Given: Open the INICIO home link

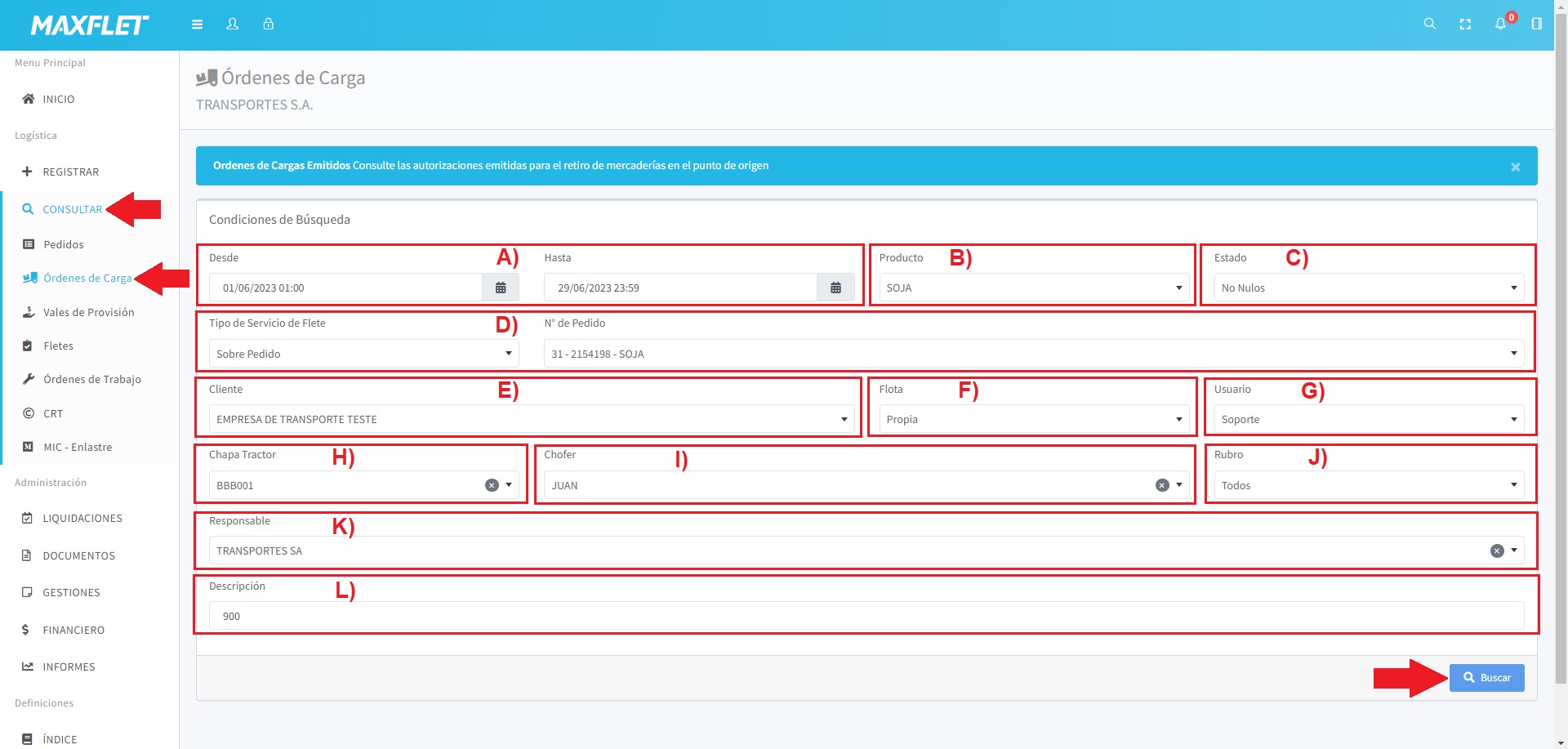Looking at the screenshot, I should tap(58, 99).
